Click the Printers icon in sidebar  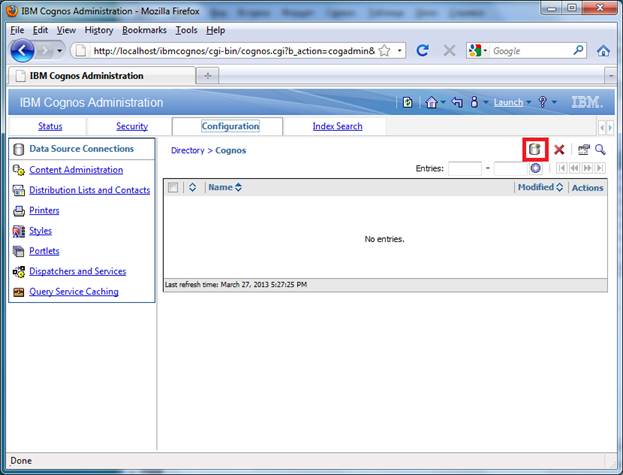click(x=19, y=210)
